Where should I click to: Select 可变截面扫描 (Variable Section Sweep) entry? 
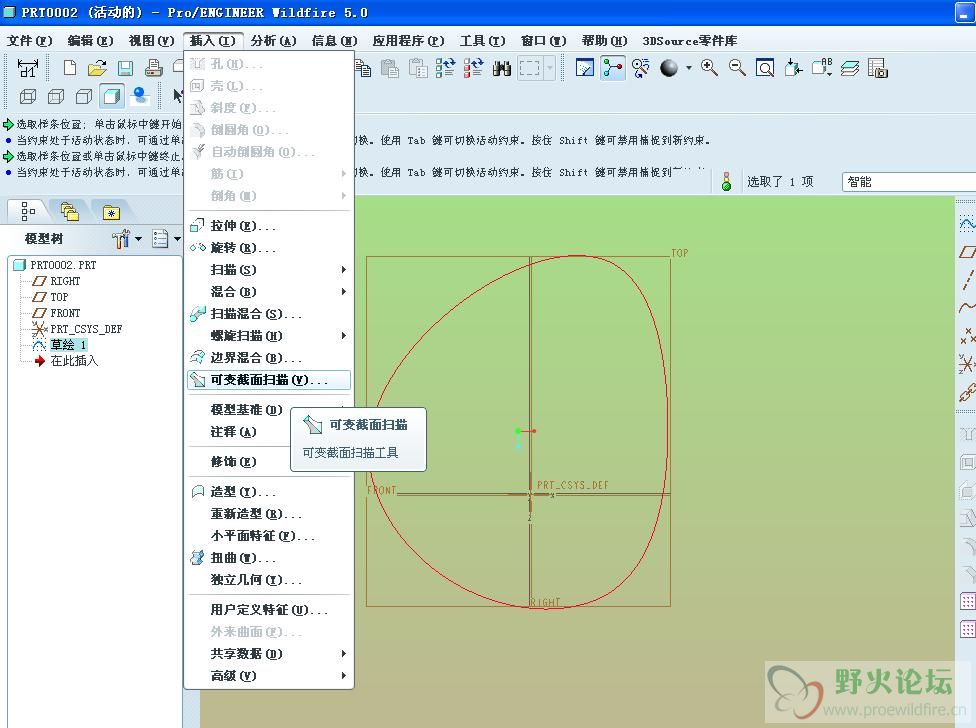pos(269,380)
